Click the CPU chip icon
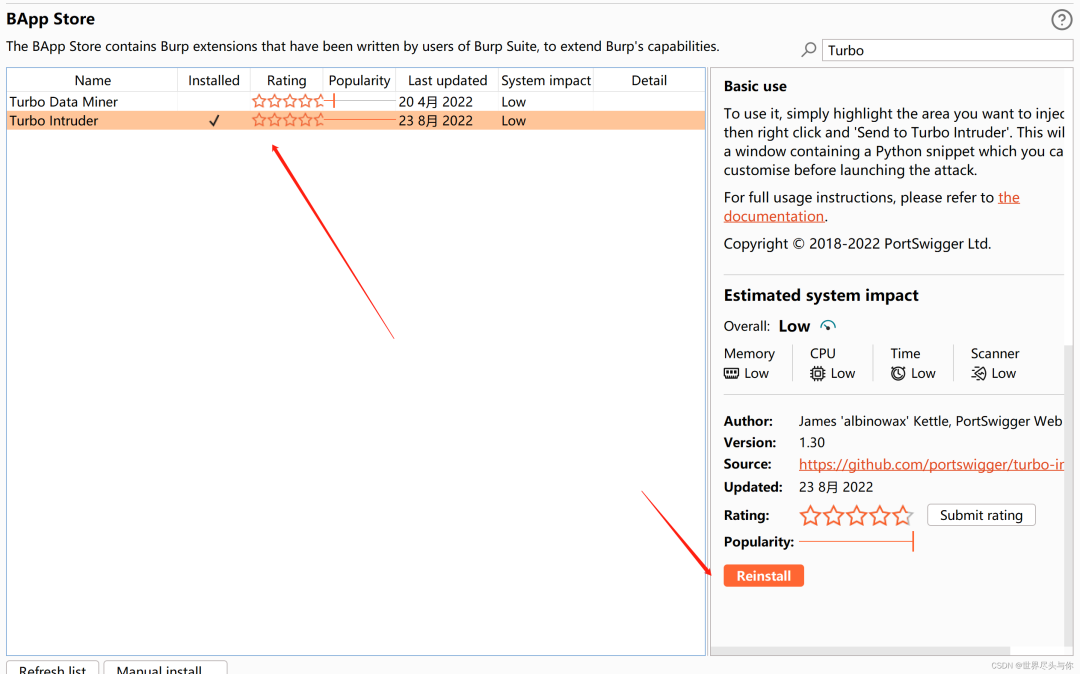This screenshot has width=1080, height=674. pos(817,373)
